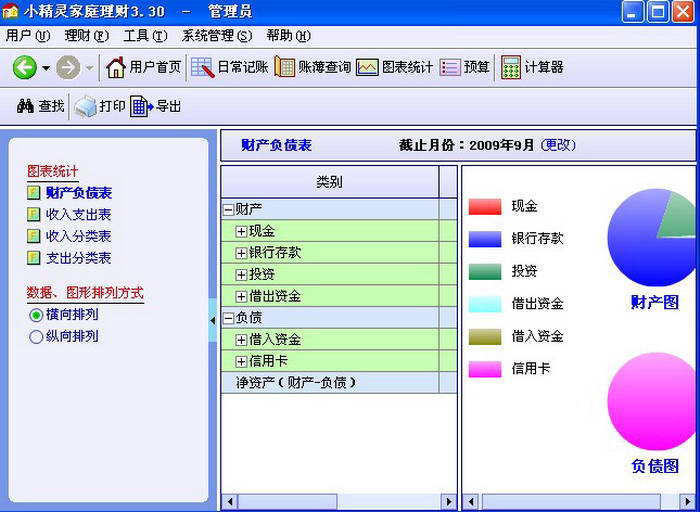Click the grey Forward arrow icon
Image resolution: width=700 pixels, height=512 pixels.
68,68
